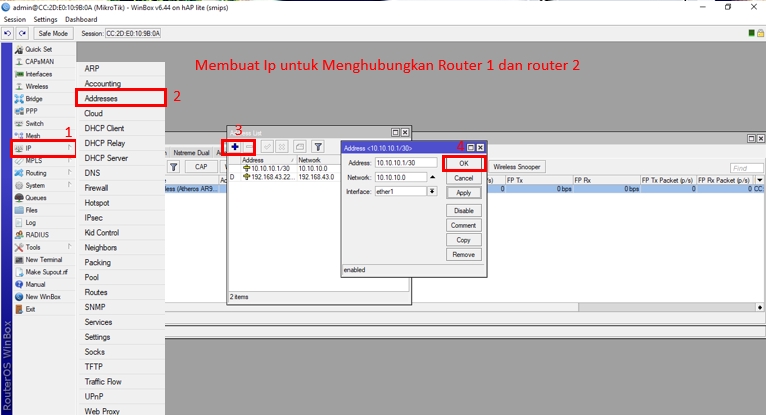Click Apply in the Address dialog

pyautogui.click(x=464, y=193)
